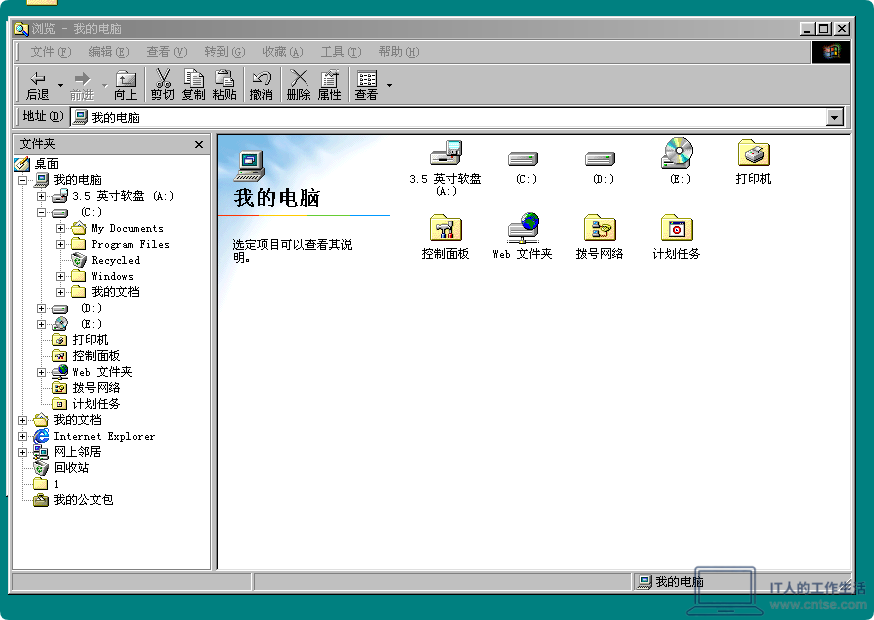Open the address bar dropdown
The width and height of the screenshot is (874, 620).
834,117
